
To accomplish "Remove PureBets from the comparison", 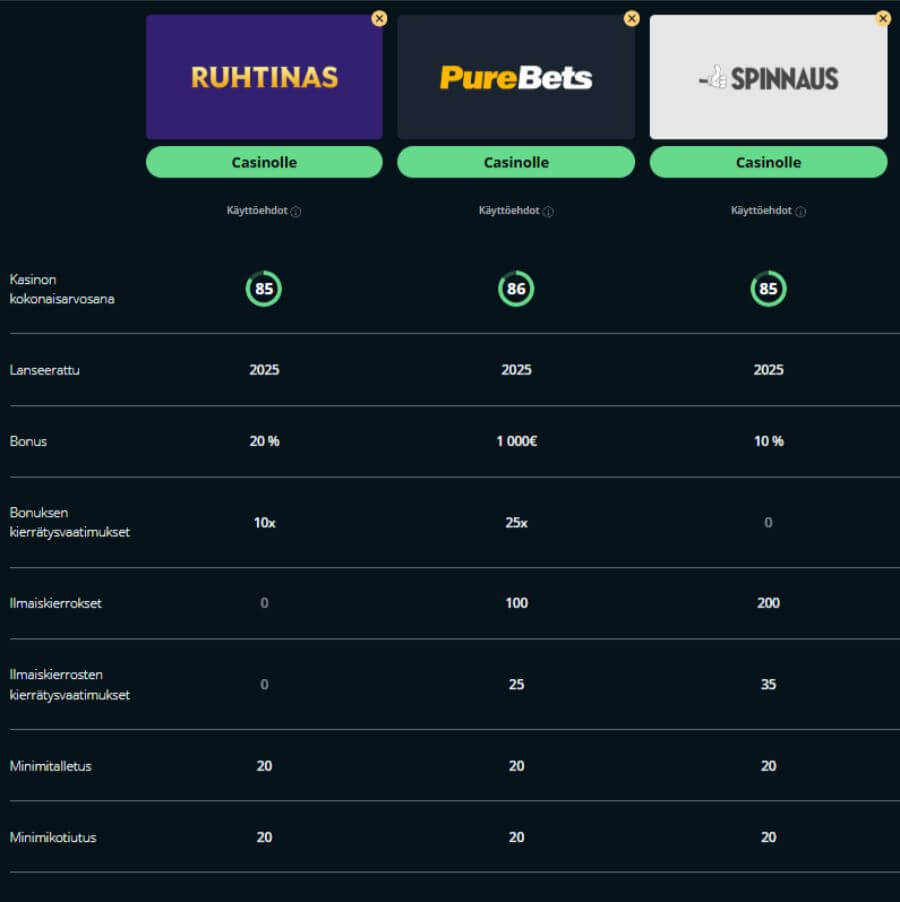I will coord(631,18).
